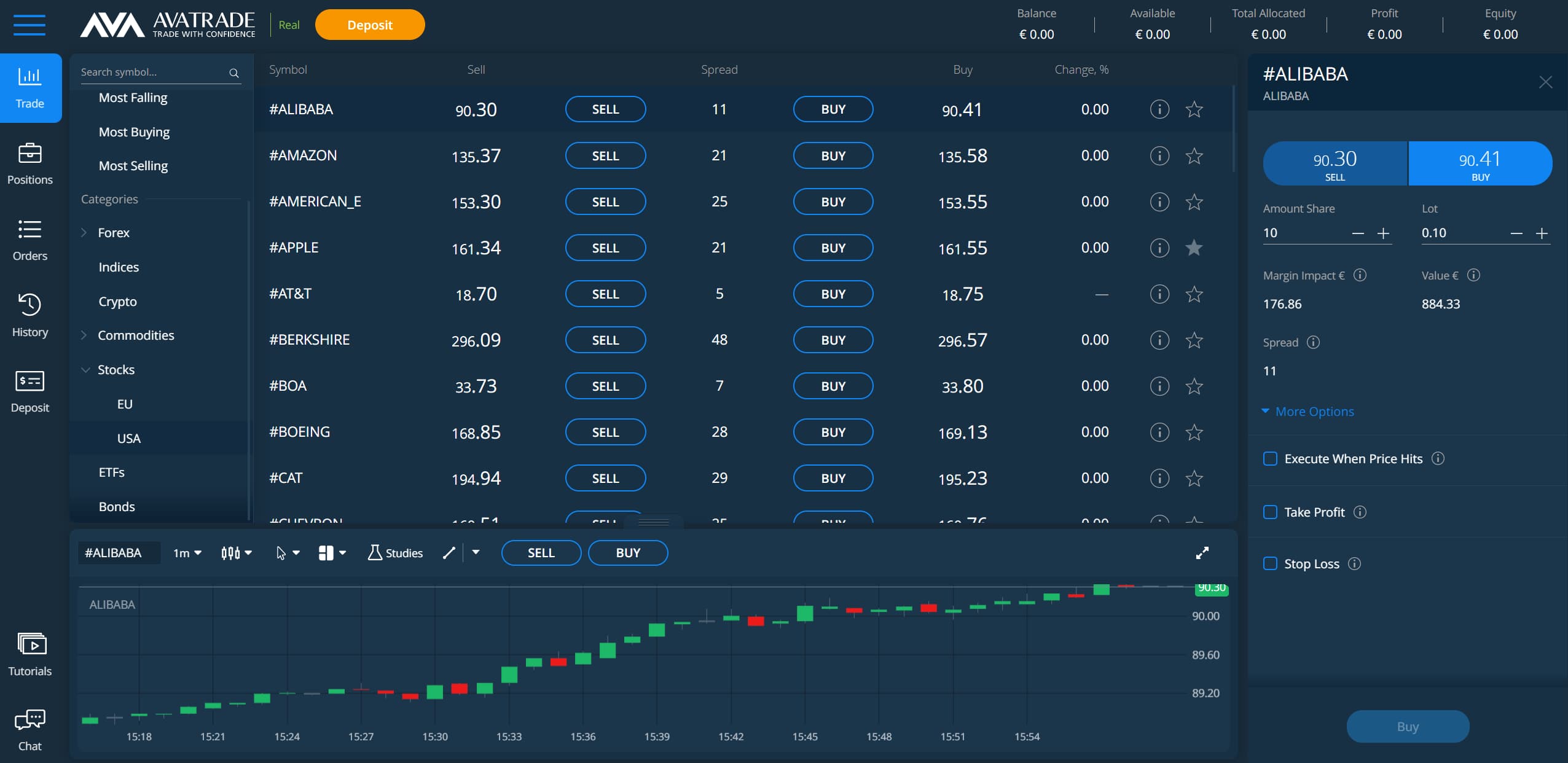Screen dimensions: 1568x763
Task: Open the Studies flask tool
Action: click(395, 553)
